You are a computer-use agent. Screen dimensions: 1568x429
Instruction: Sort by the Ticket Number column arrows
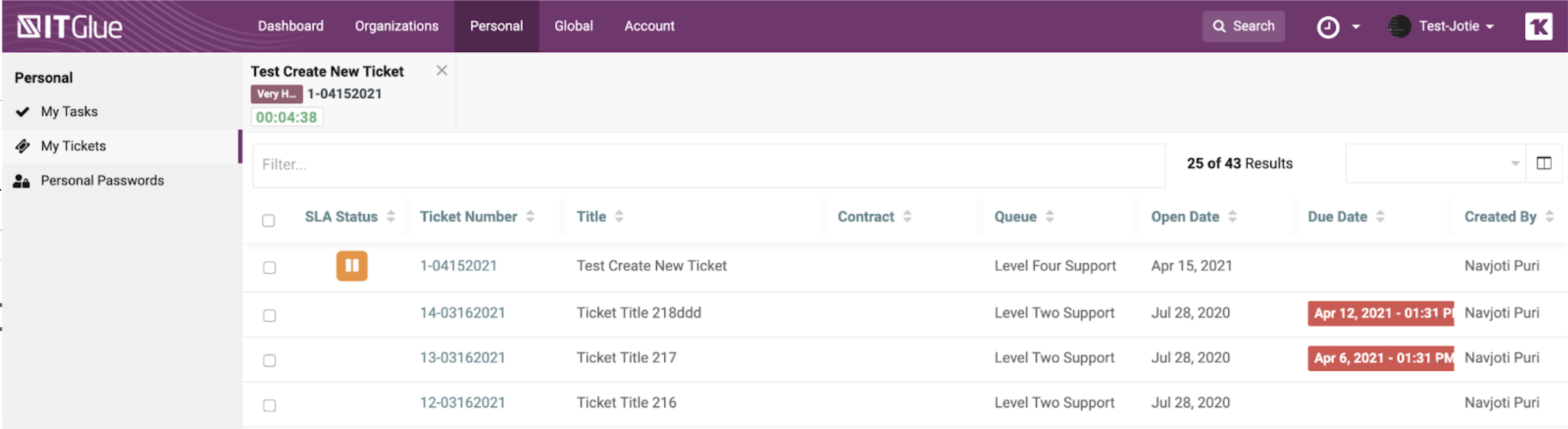pos(530,216)
